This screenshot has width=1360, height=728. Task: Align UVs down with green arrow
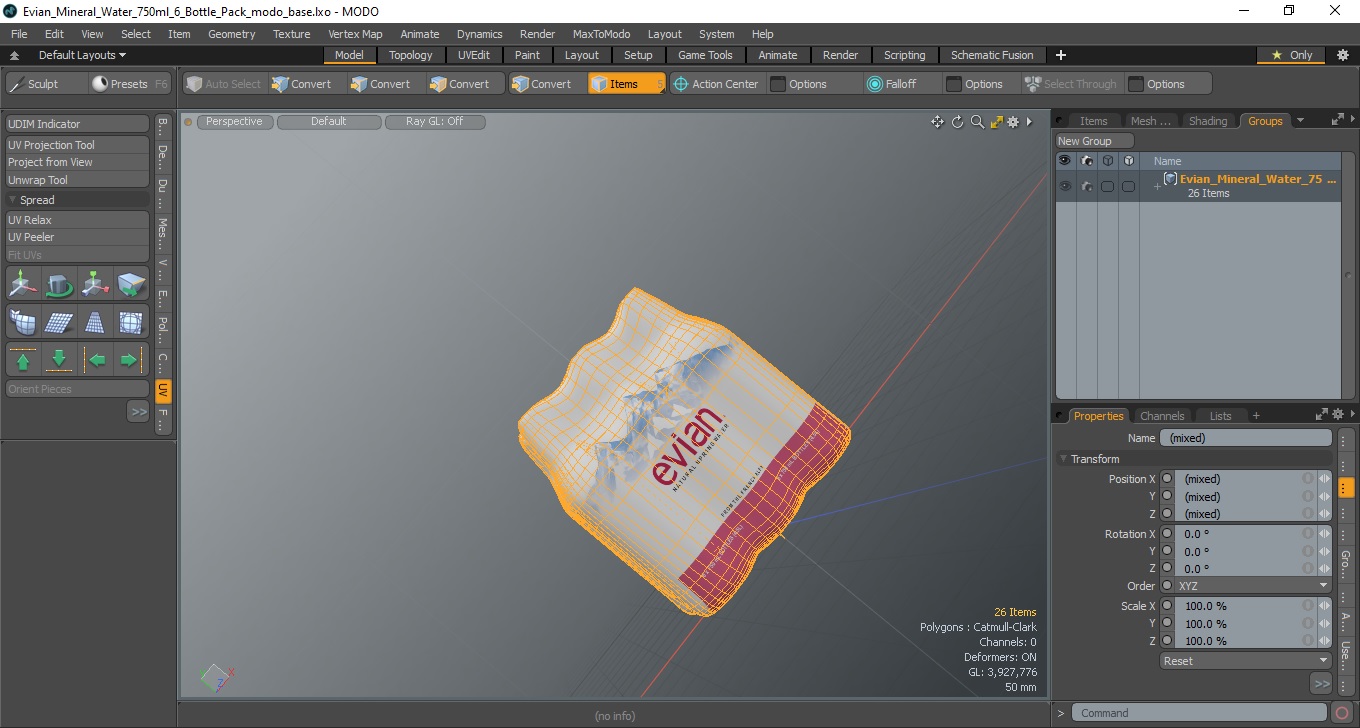tap(59, 359)
